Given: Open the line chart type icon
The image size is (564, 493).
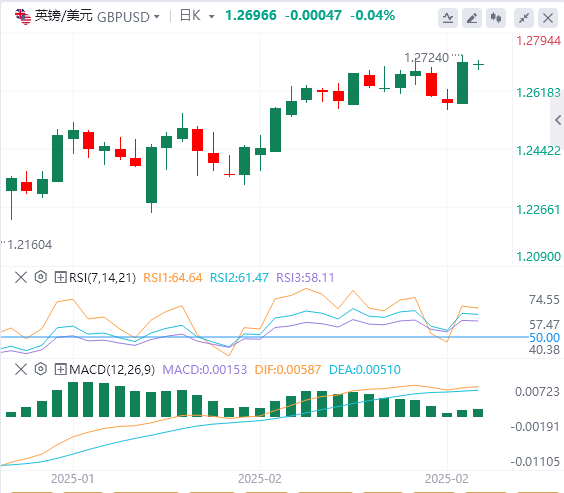Looking at the screenshot, I should pyautogui.click(x=448, y=18).
